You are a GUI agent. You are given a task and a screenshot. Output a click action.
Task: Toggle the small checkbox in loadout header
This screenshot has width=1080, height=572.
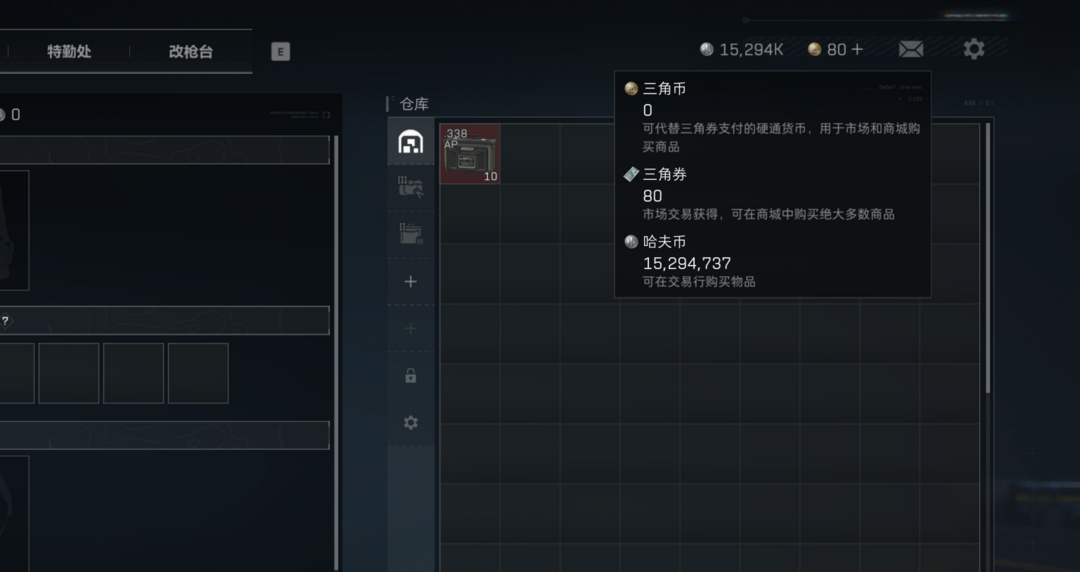click(326, 115)
